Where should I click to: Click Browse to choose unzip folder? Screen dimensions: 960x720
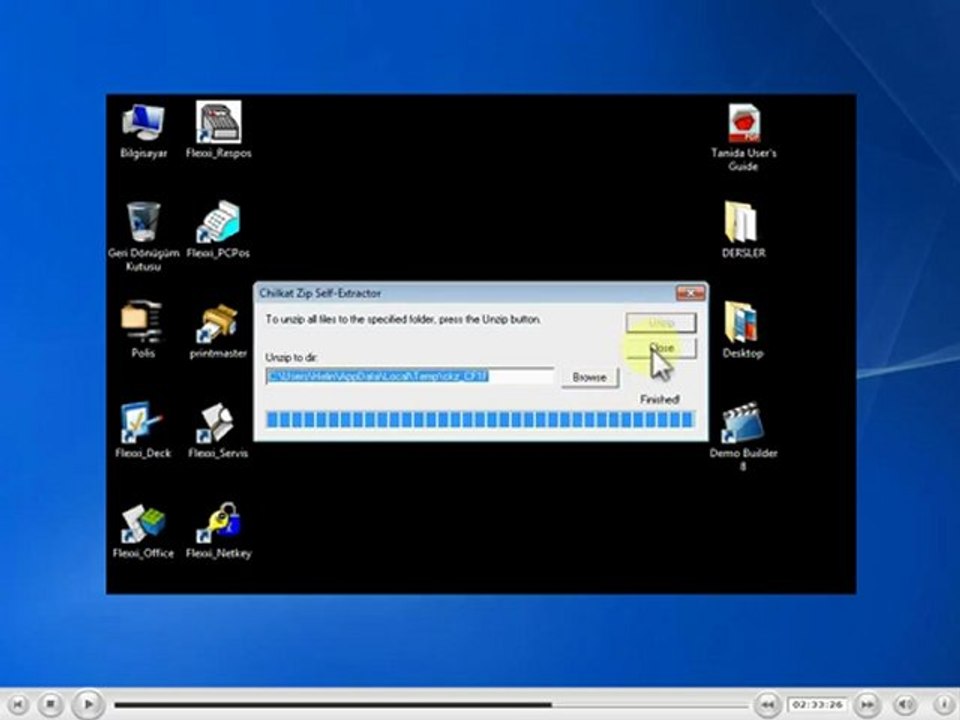(590, 377)
